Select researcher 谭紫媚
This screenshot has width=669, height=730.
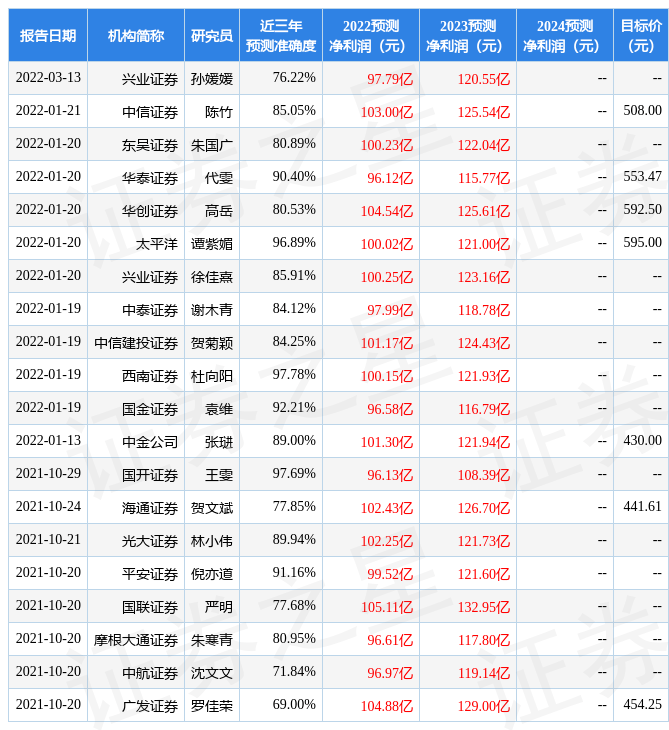212,244
